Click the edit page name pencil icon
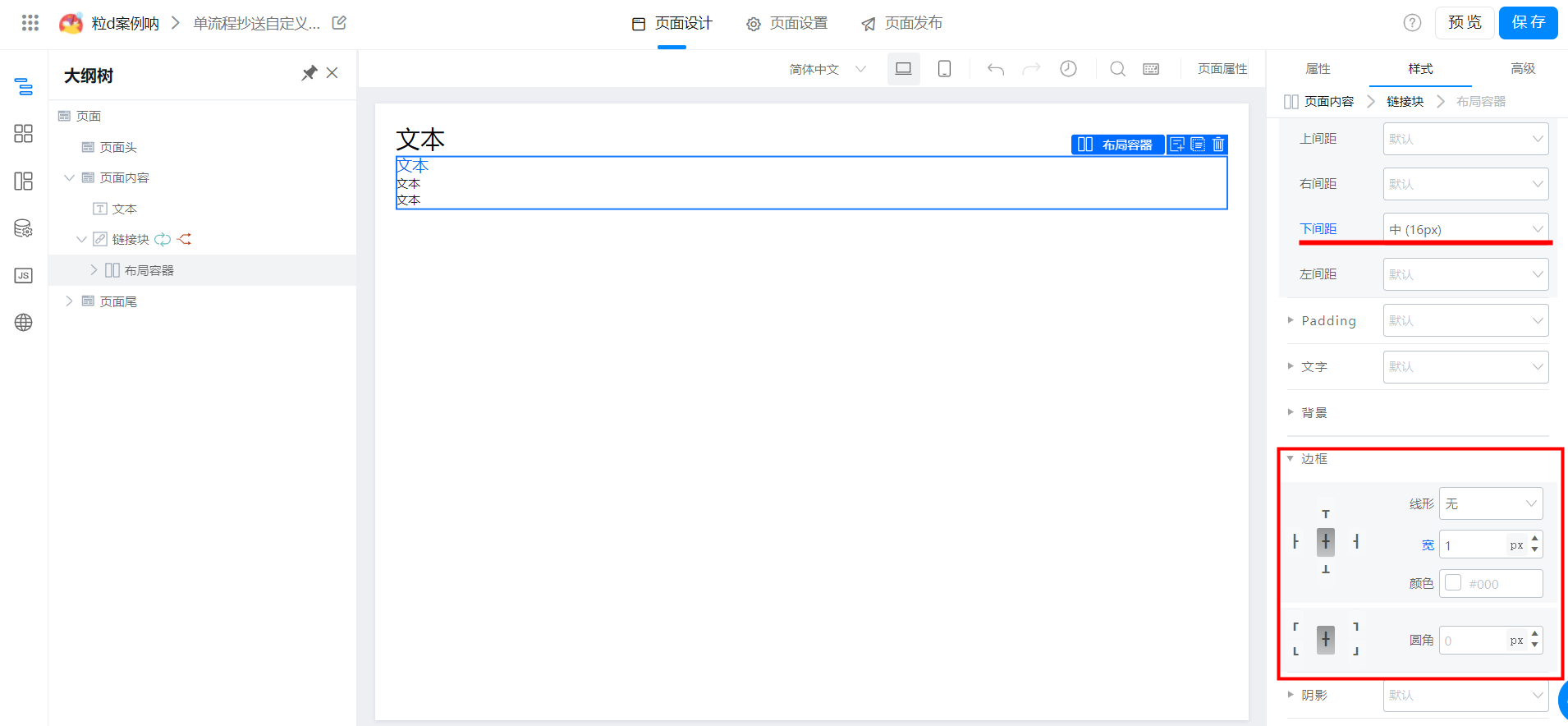The width and height of the screenshot is (1568, 726). [339, 23]
